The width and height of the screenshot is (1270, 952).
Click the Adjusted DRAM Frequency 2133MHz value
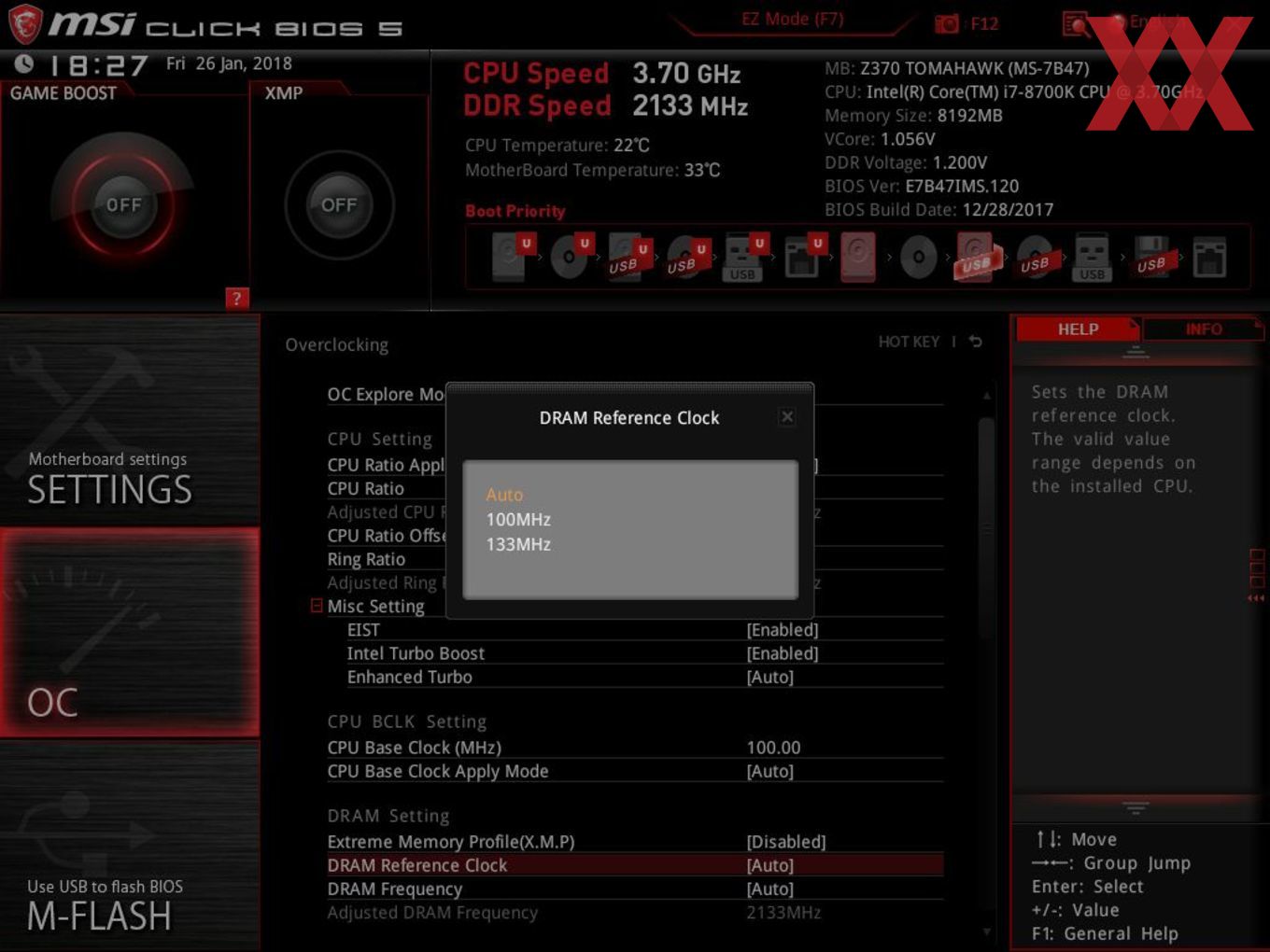point(783,912)
